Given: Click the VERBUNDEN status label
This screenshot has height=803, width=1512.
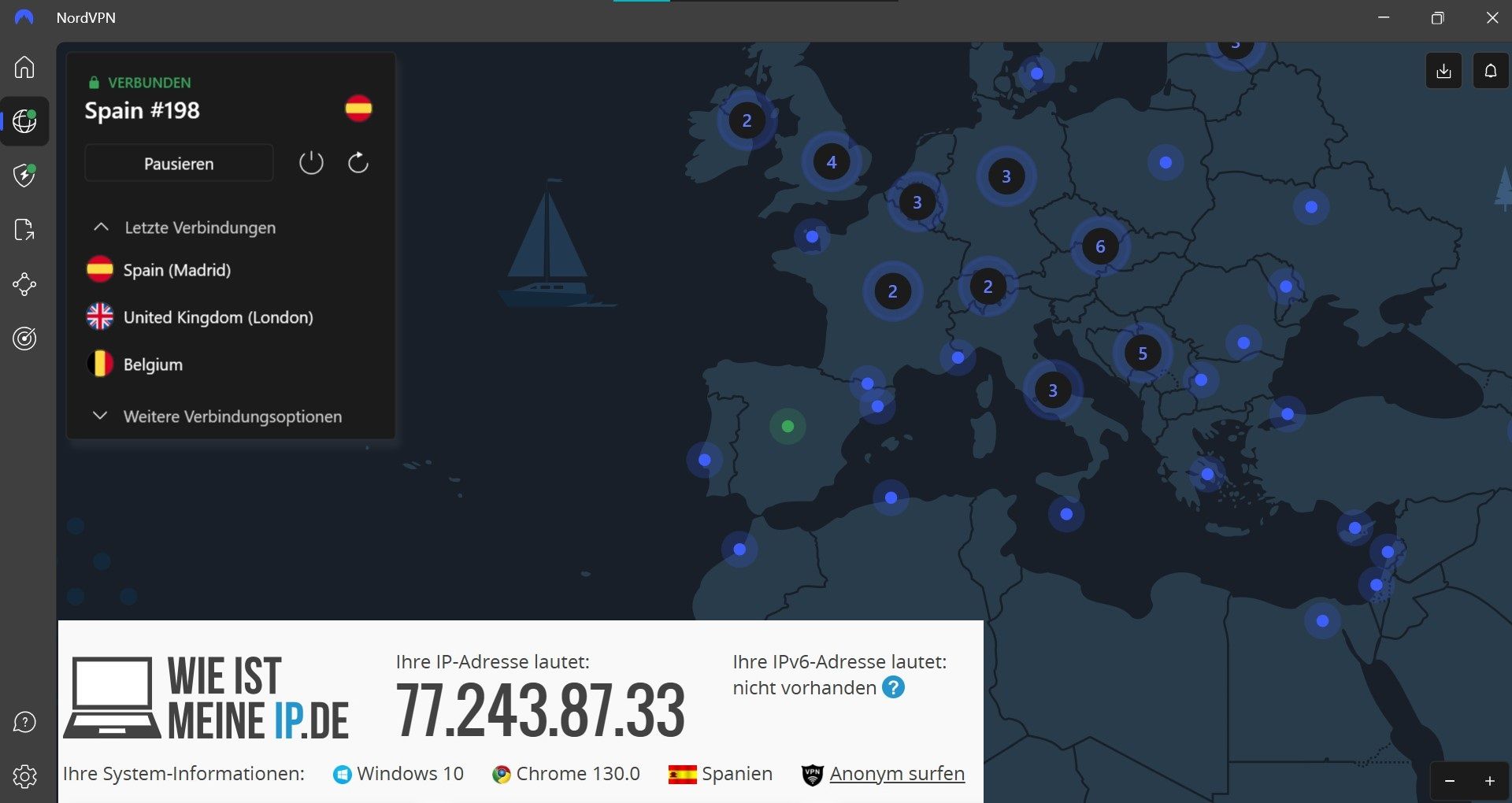Looking at the screenshot, I should click(x=149, y=83).
